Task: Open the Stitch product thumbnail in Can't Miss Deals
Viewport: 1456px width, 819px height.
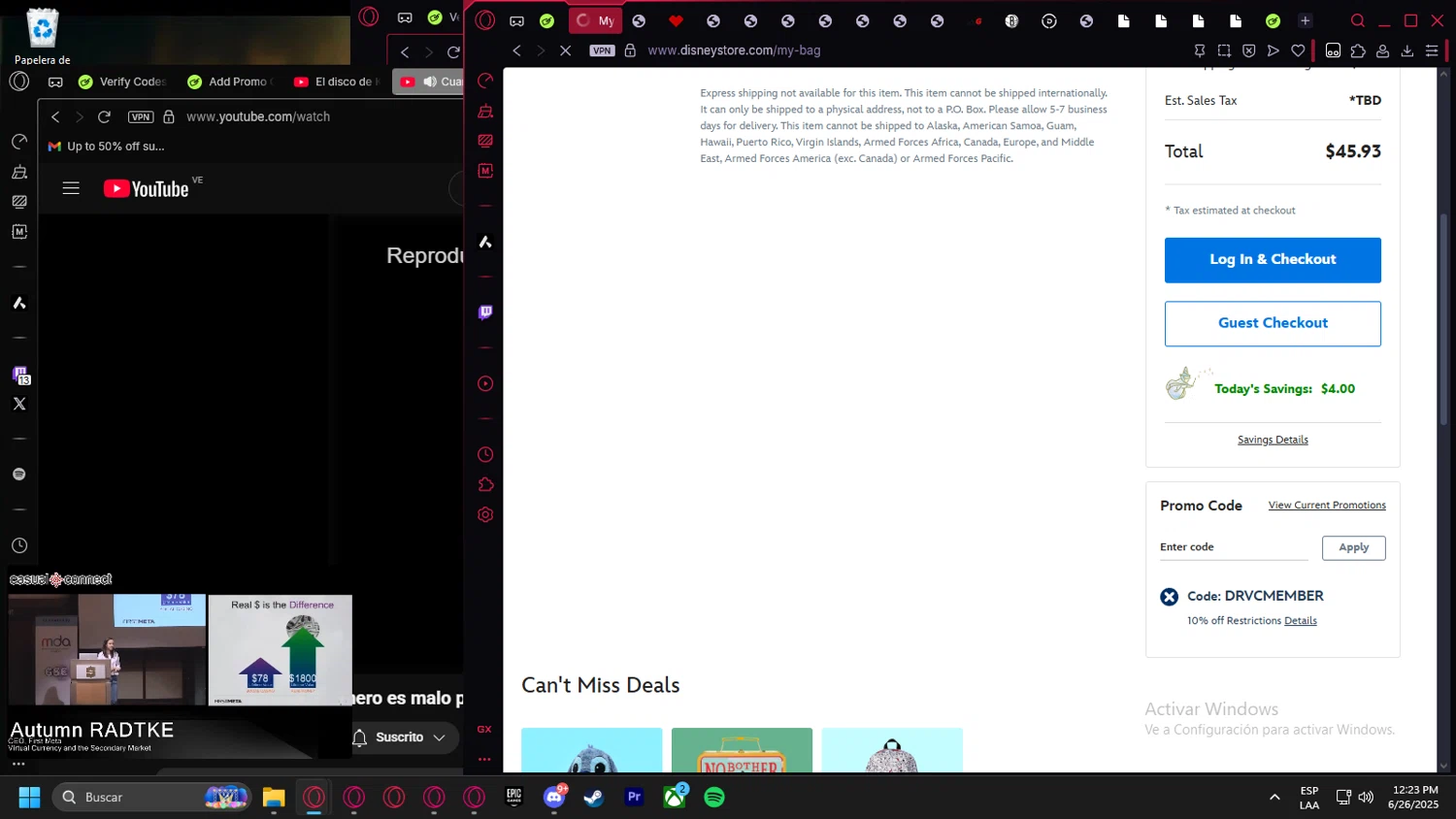Action: 592,750
